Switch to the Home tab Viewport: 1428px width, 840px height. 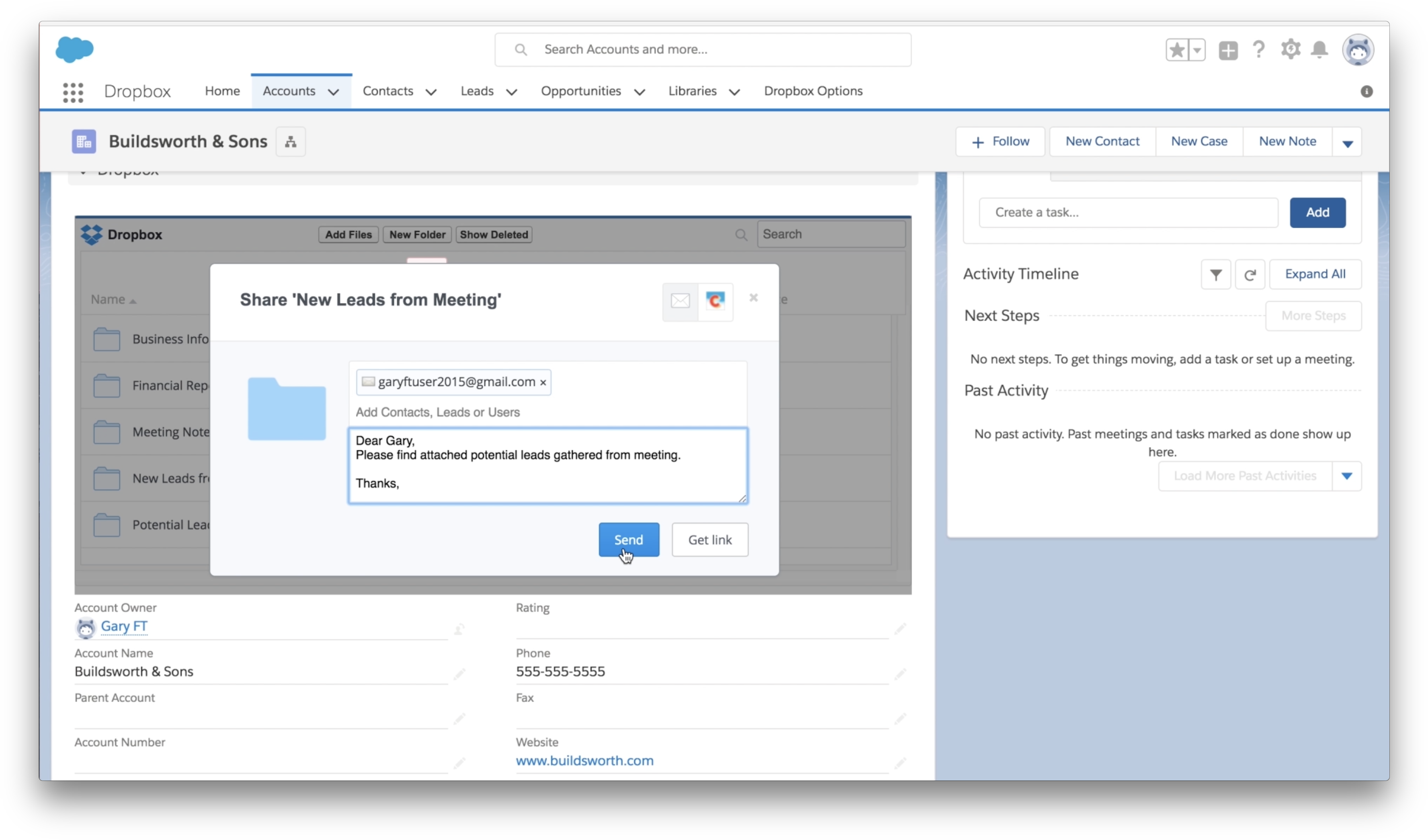click(x=221, y=91)
